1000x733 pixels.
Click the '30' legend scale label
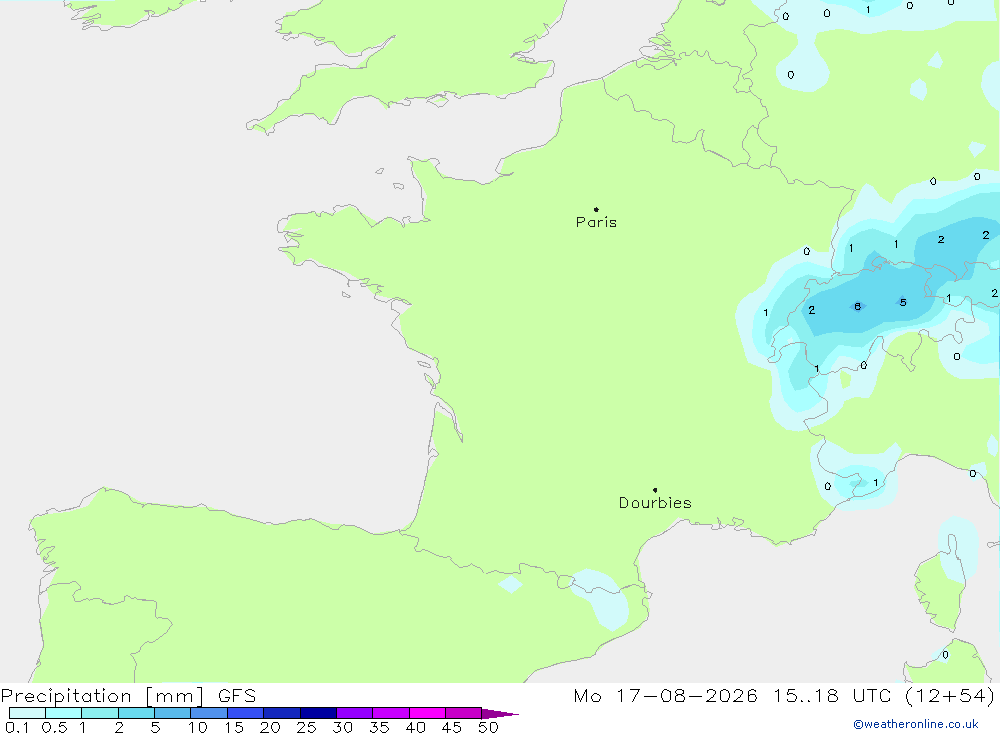342,727
